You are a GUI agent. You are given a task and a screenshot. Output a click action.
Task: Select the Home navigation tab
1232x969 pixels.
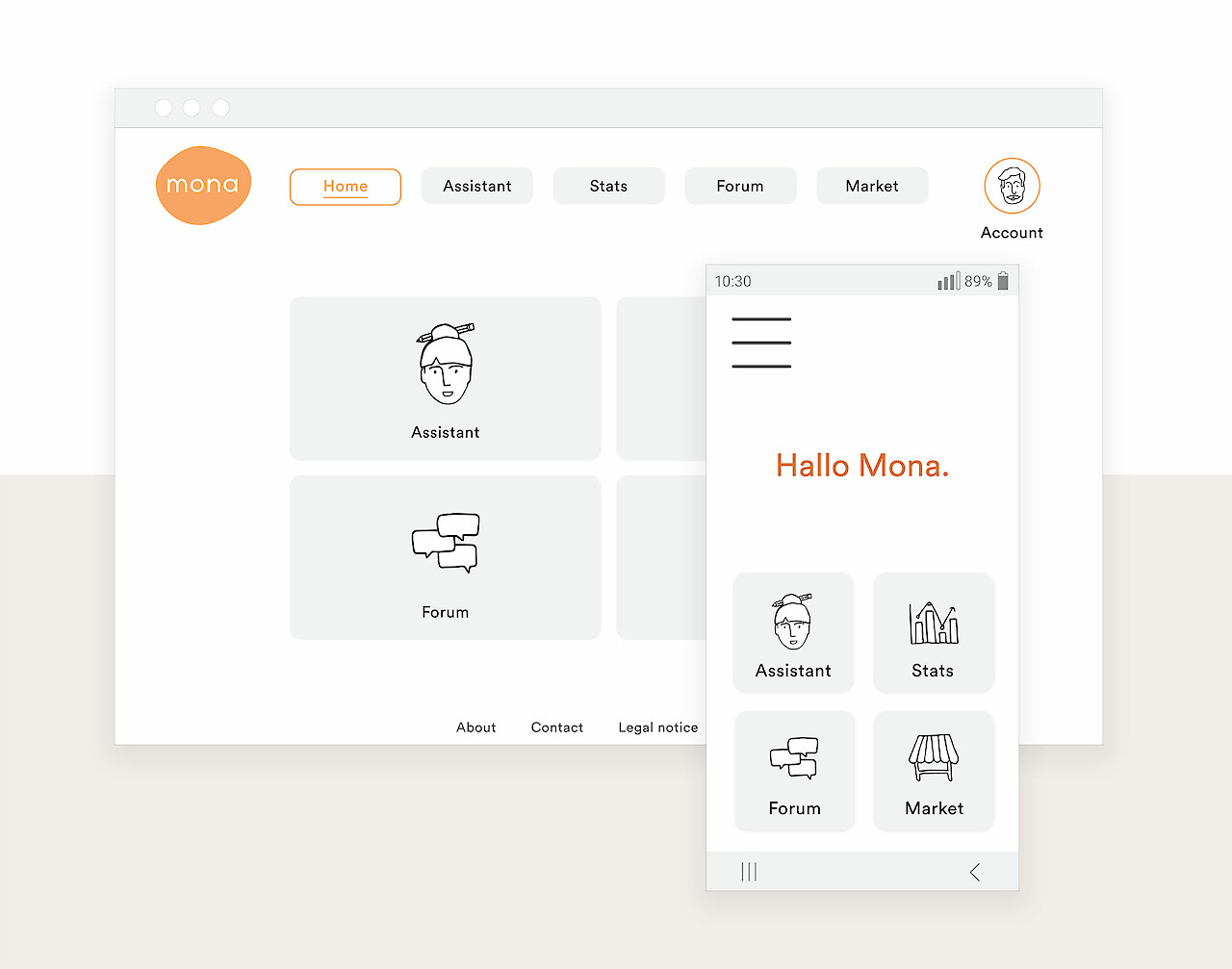click(346, 187)
